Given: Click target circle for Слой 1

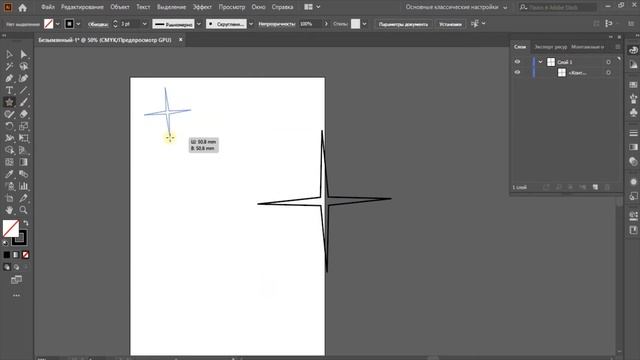Looking at the screenshot, I should [609, 62].
